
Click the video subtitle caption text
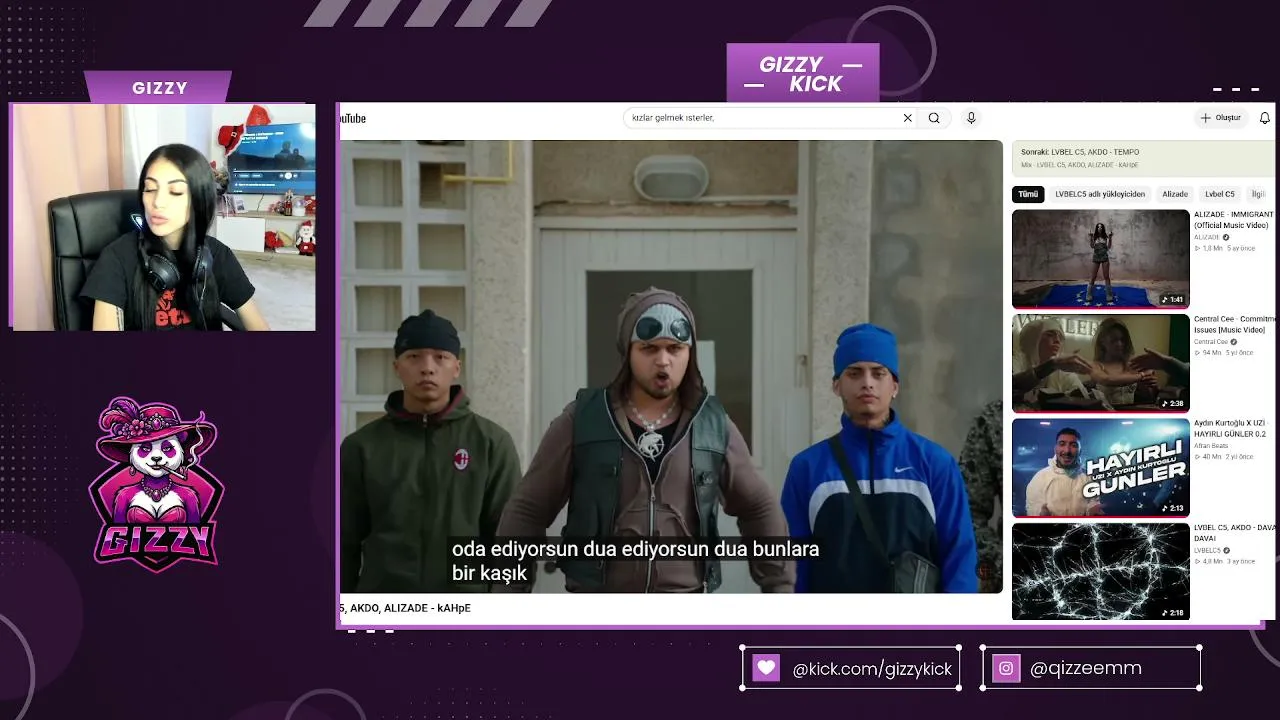(x=635, y=561)
